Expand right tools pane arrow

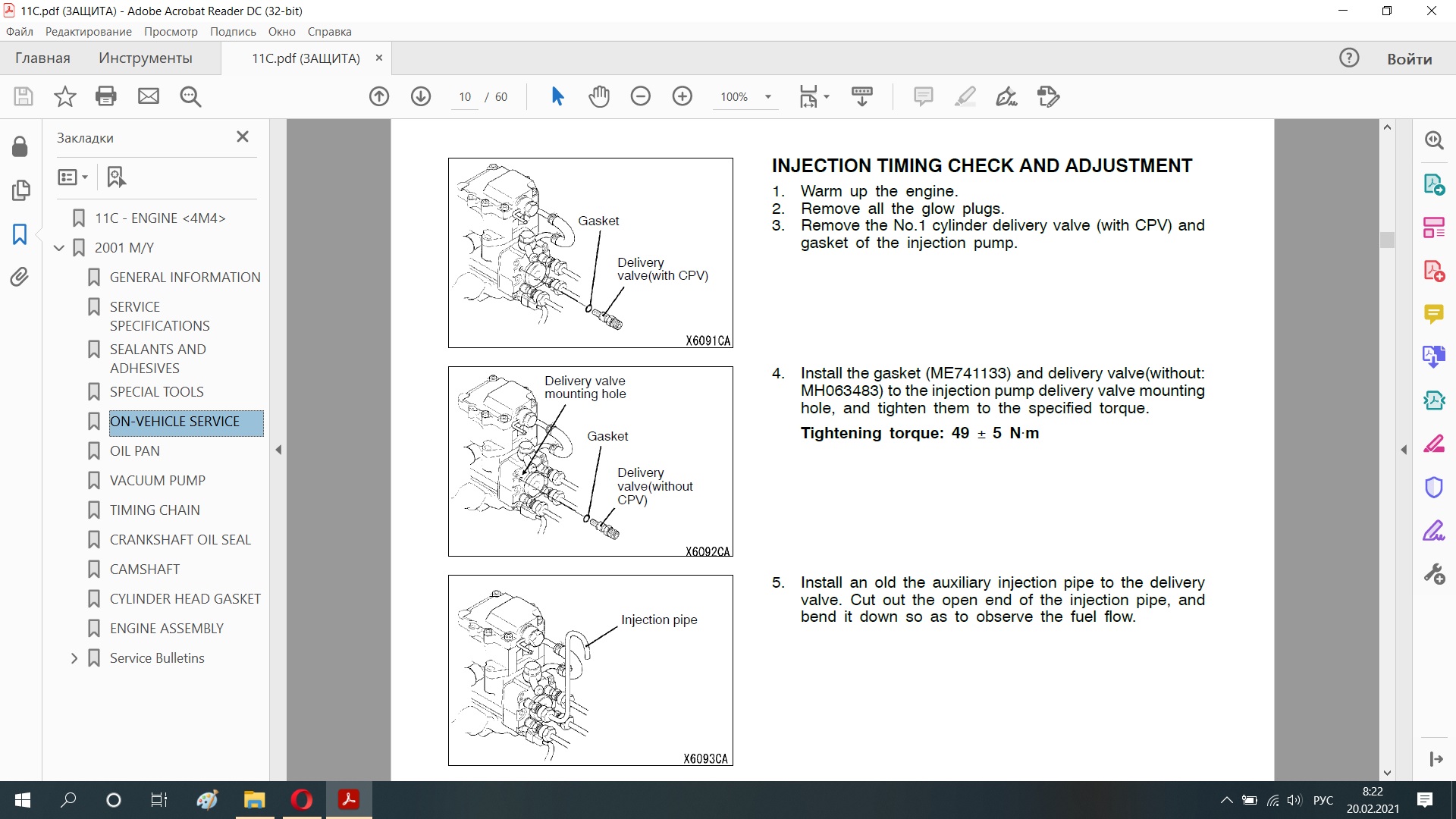tap(1404, 450)
